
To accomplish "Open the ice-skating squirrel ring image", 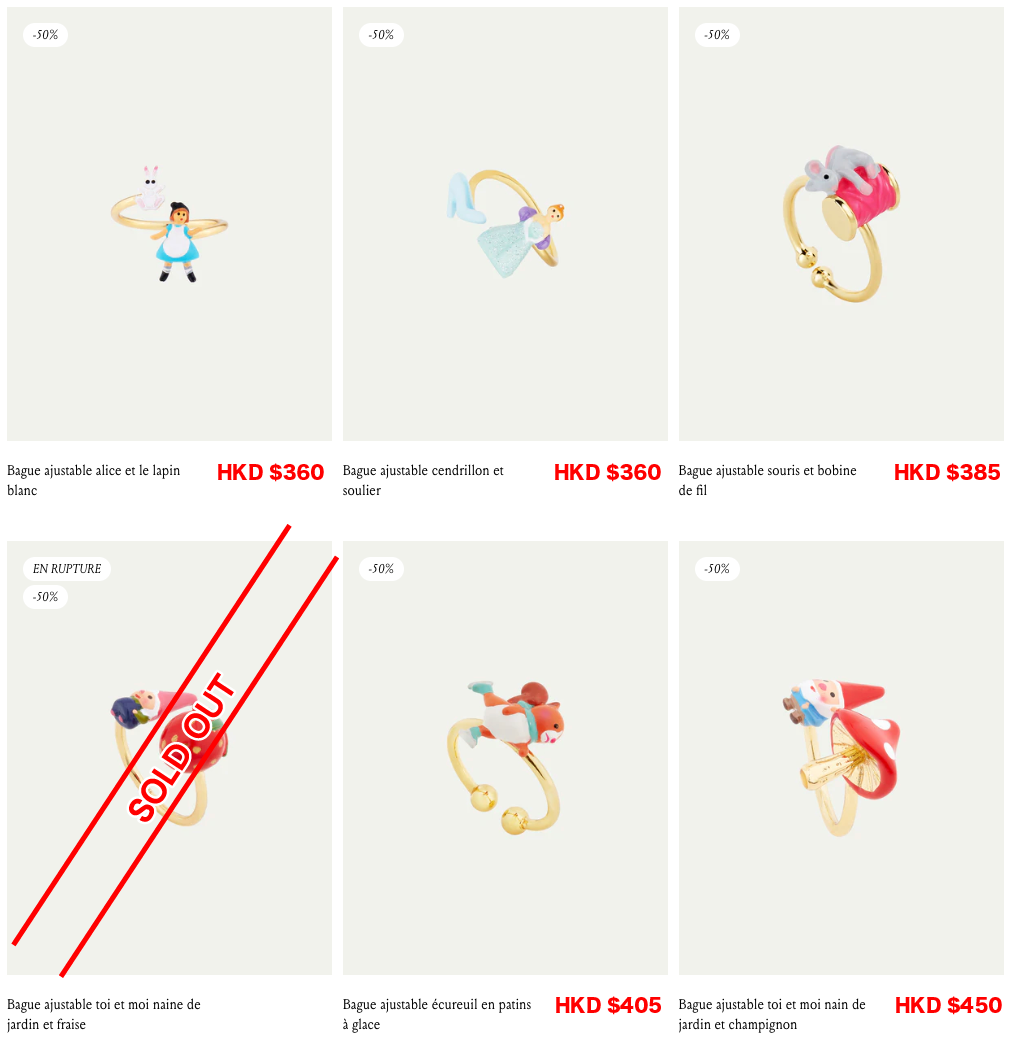I will click(506, 758).
